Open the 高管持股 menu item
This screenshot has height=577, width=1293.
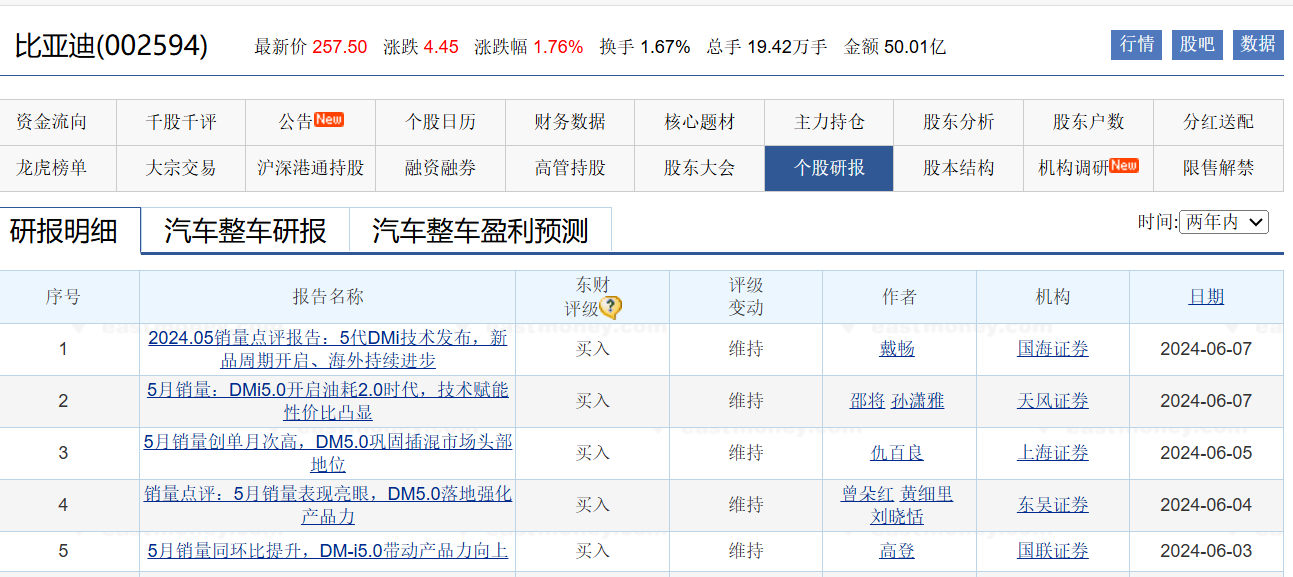570,168
